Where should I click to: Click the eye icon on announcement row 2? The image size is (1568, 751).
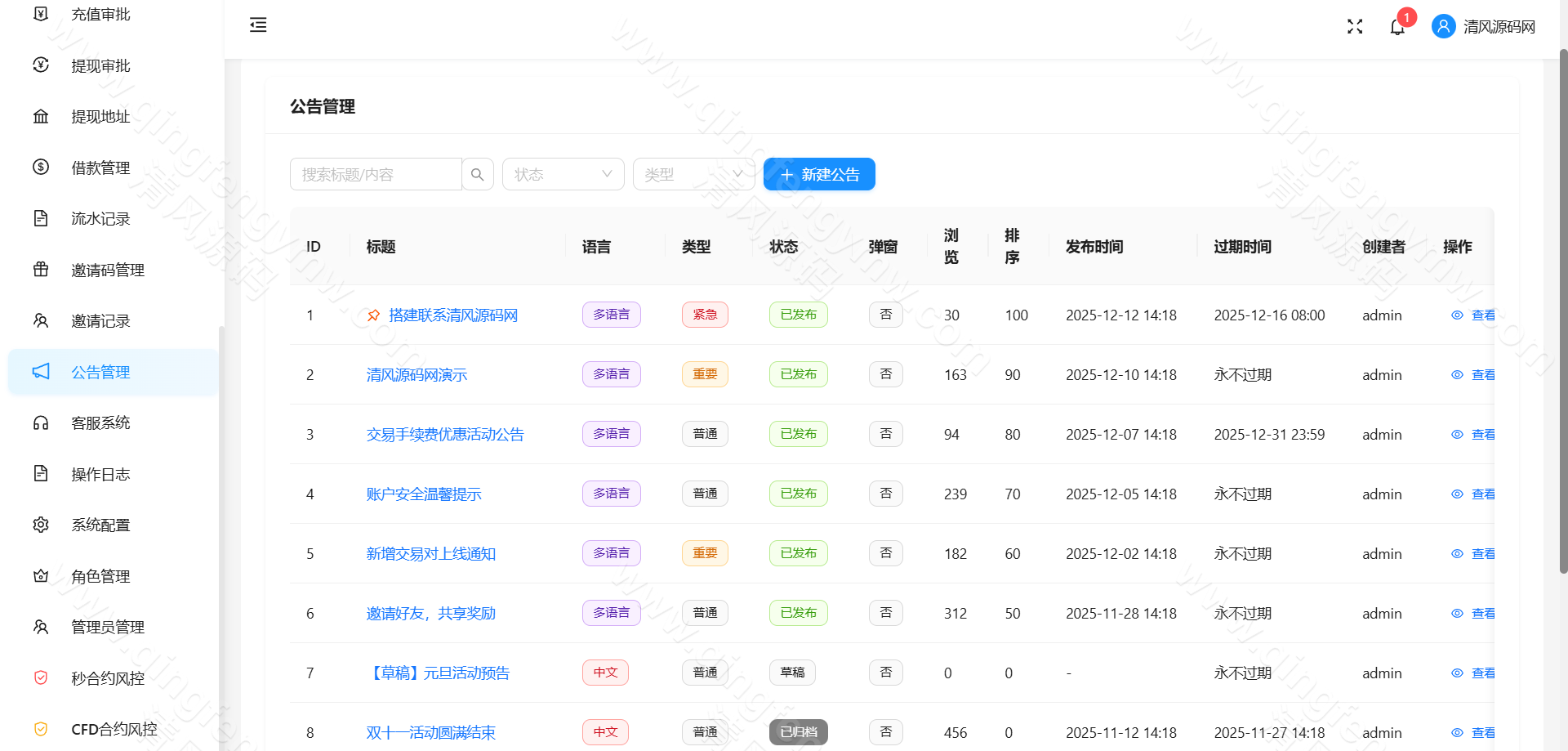pos(1457,374)
